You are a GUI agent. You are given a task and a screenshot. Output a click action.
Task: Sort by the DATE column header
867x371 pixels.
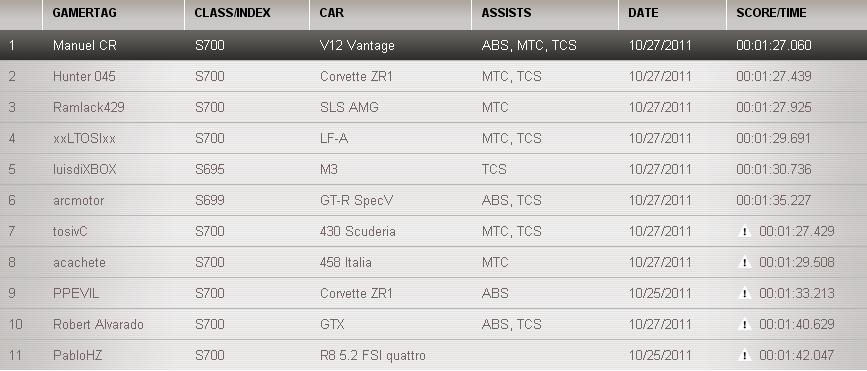(x=643, y=13)
